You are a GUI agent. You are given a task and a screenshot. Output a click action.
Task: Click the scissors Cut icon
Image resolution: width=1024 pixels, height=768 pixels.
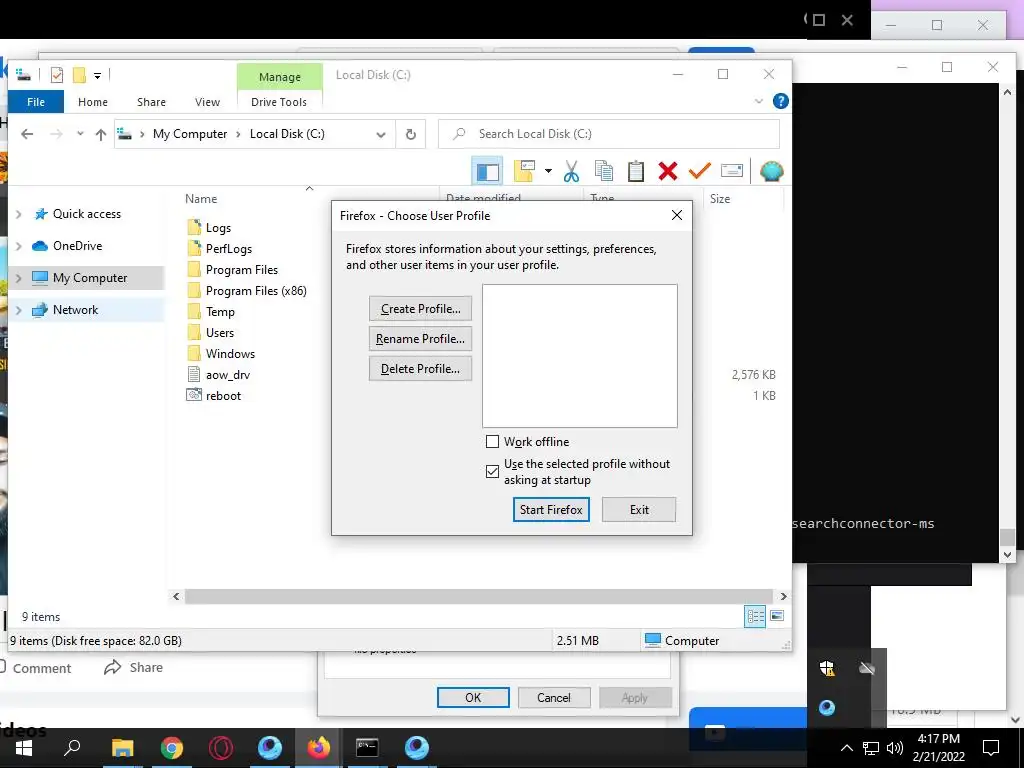(x=571, y=171)
